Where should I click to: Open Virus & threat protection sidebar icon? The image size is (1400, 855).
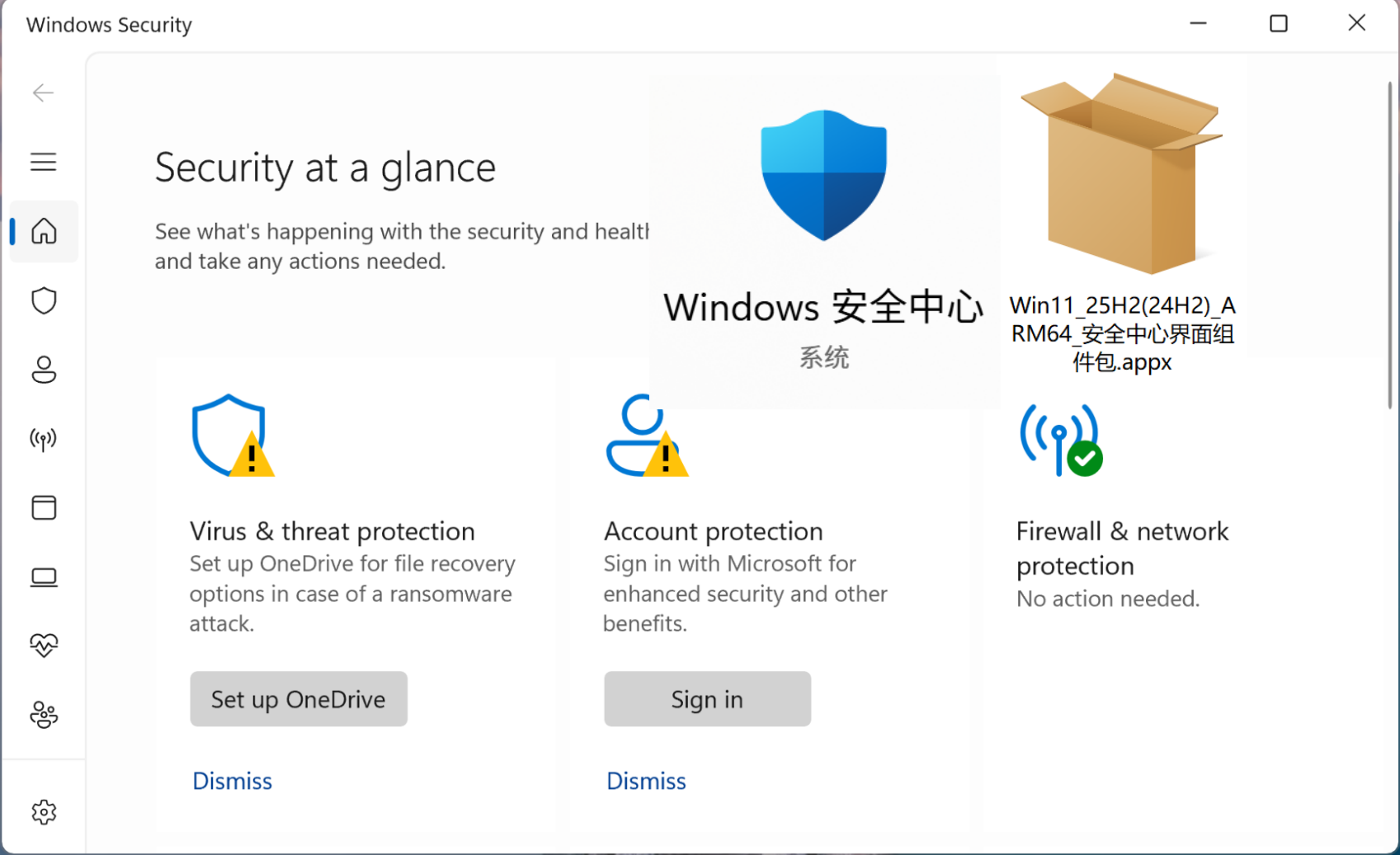point(44,301)
